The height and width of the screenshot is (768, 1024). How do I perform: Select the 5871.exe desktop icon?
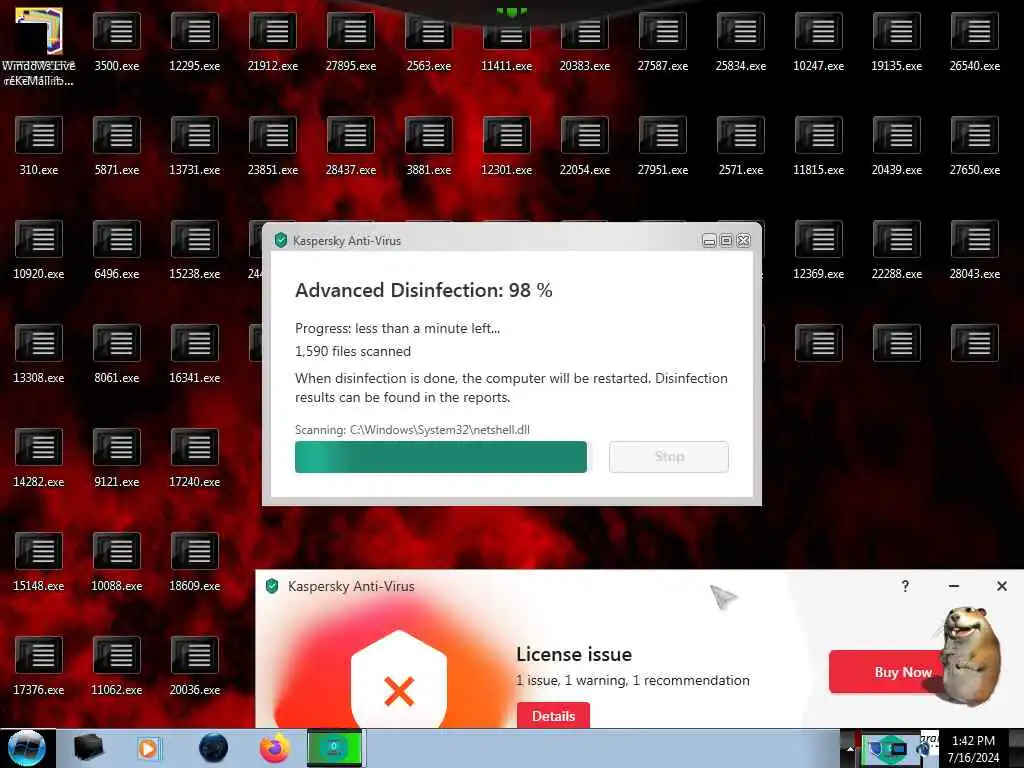117,135
